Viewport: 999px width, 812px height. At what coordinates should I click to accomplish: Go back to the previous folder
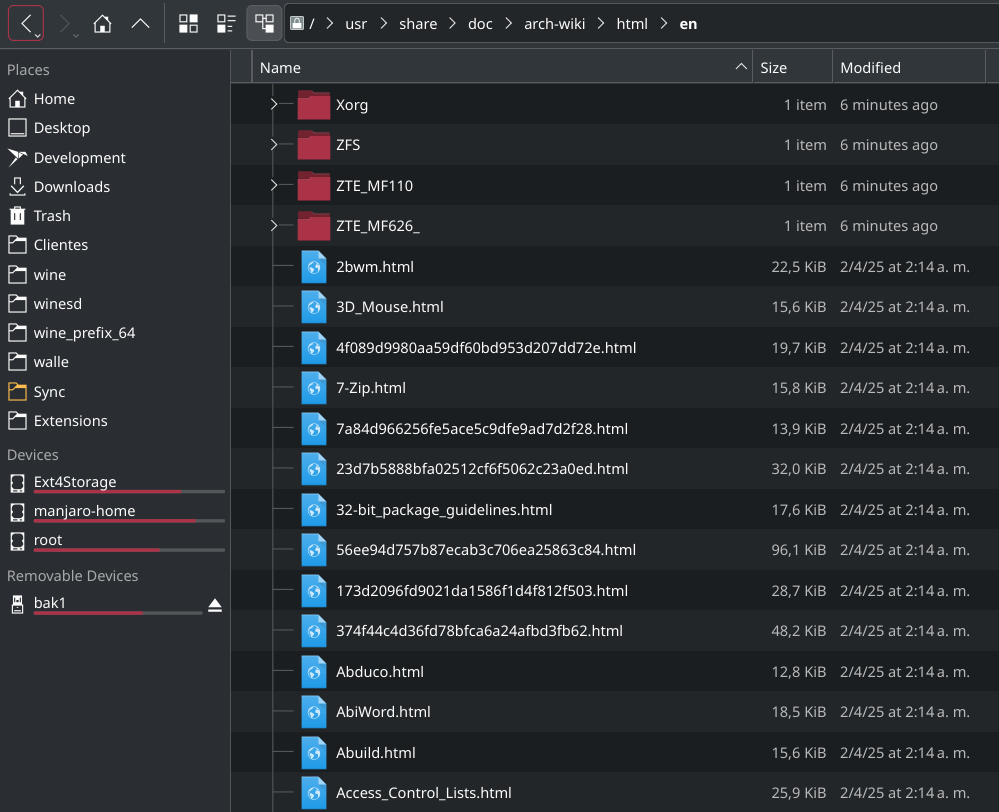[26, 24]
